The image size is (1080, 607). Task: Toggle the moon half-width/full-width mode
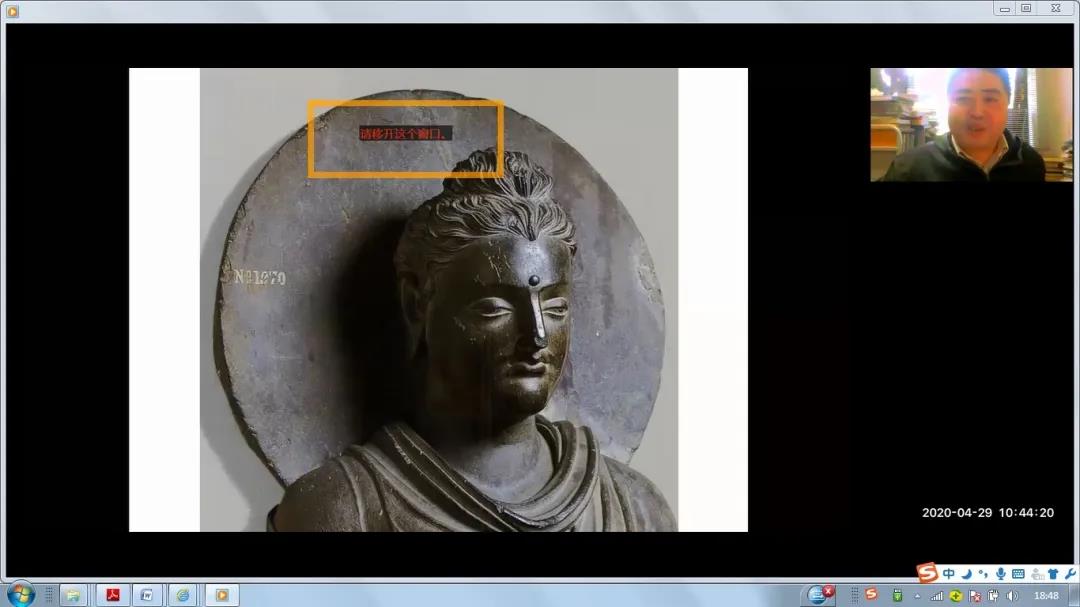point(966,574)
